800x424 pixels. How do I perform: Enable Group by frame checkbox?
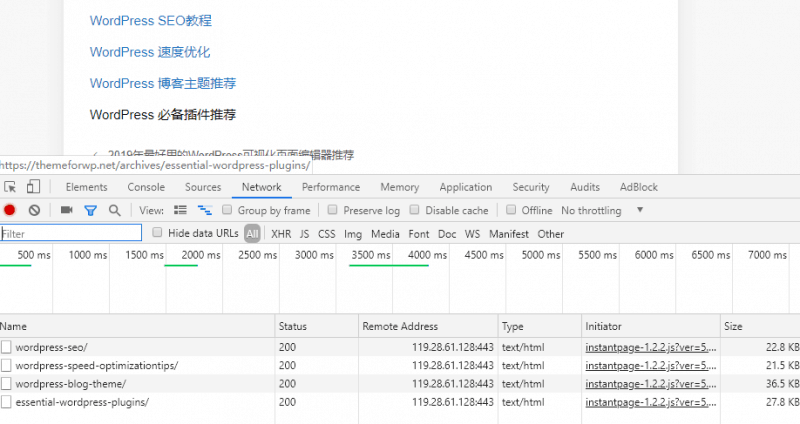(228, 211)
